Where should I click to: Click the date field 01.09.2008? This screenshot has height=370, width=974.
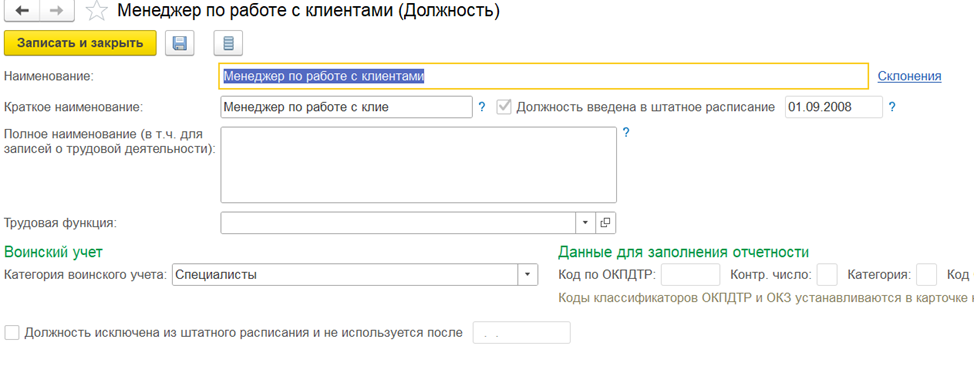pyautogui.click(x=834, y=107)
